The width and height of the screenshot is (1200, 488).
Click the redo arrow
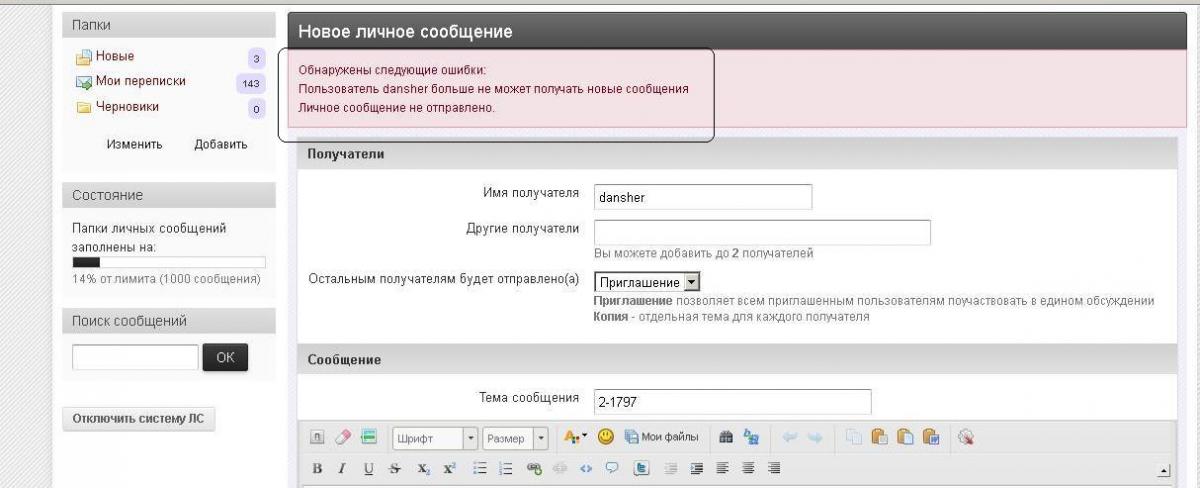point(814,438)
